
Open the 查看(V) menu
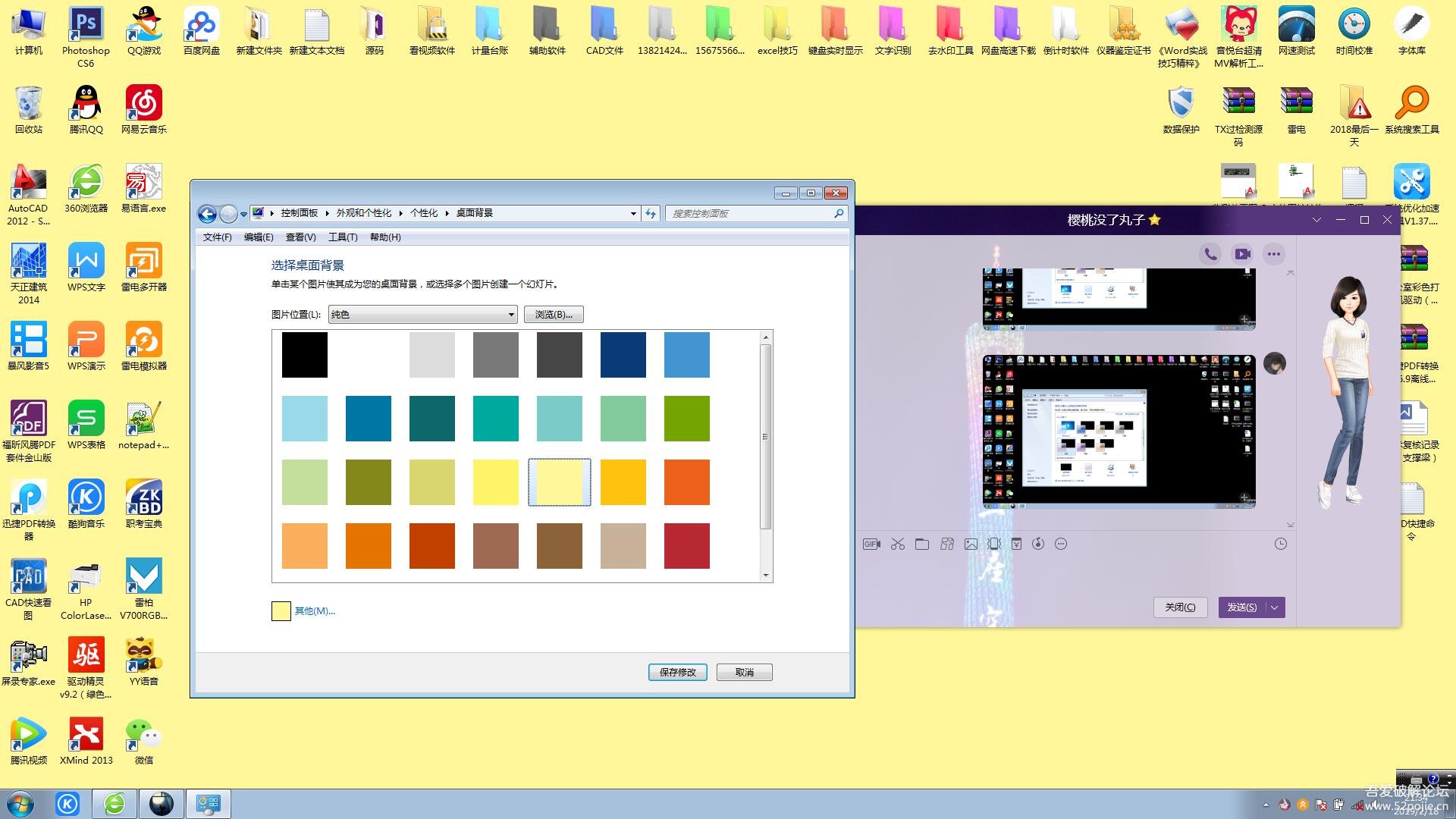[x=300, y=237]
